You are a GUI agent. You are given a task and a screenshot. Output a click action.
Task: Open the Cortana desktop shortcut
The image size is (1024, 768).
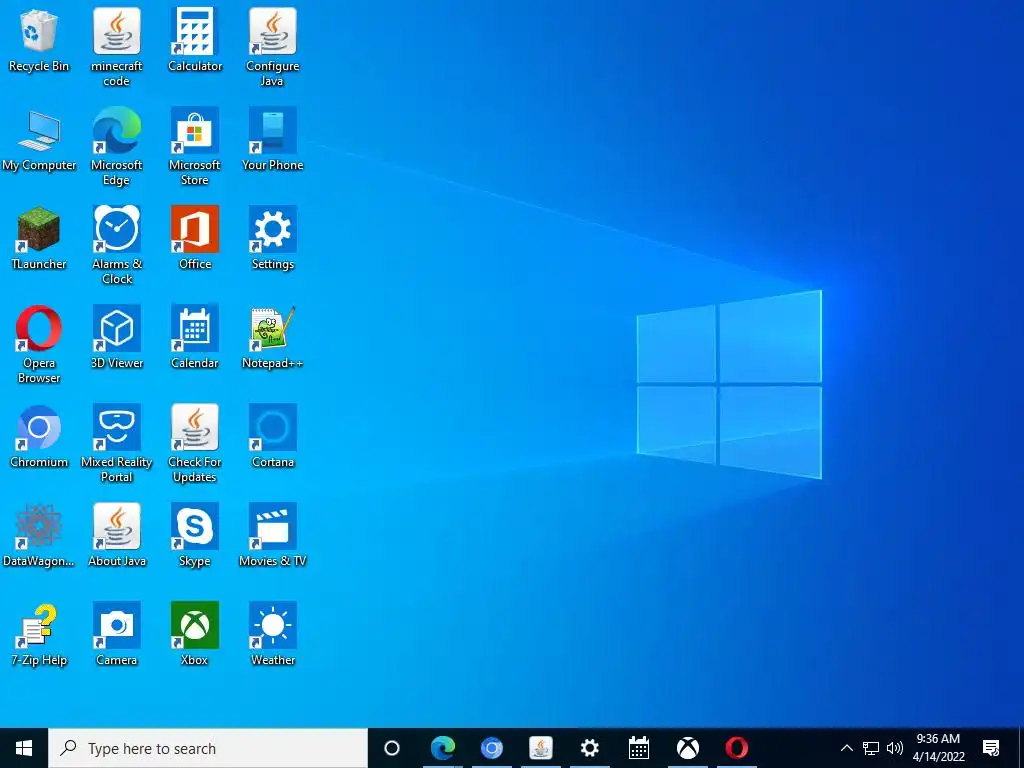(272, 437)
